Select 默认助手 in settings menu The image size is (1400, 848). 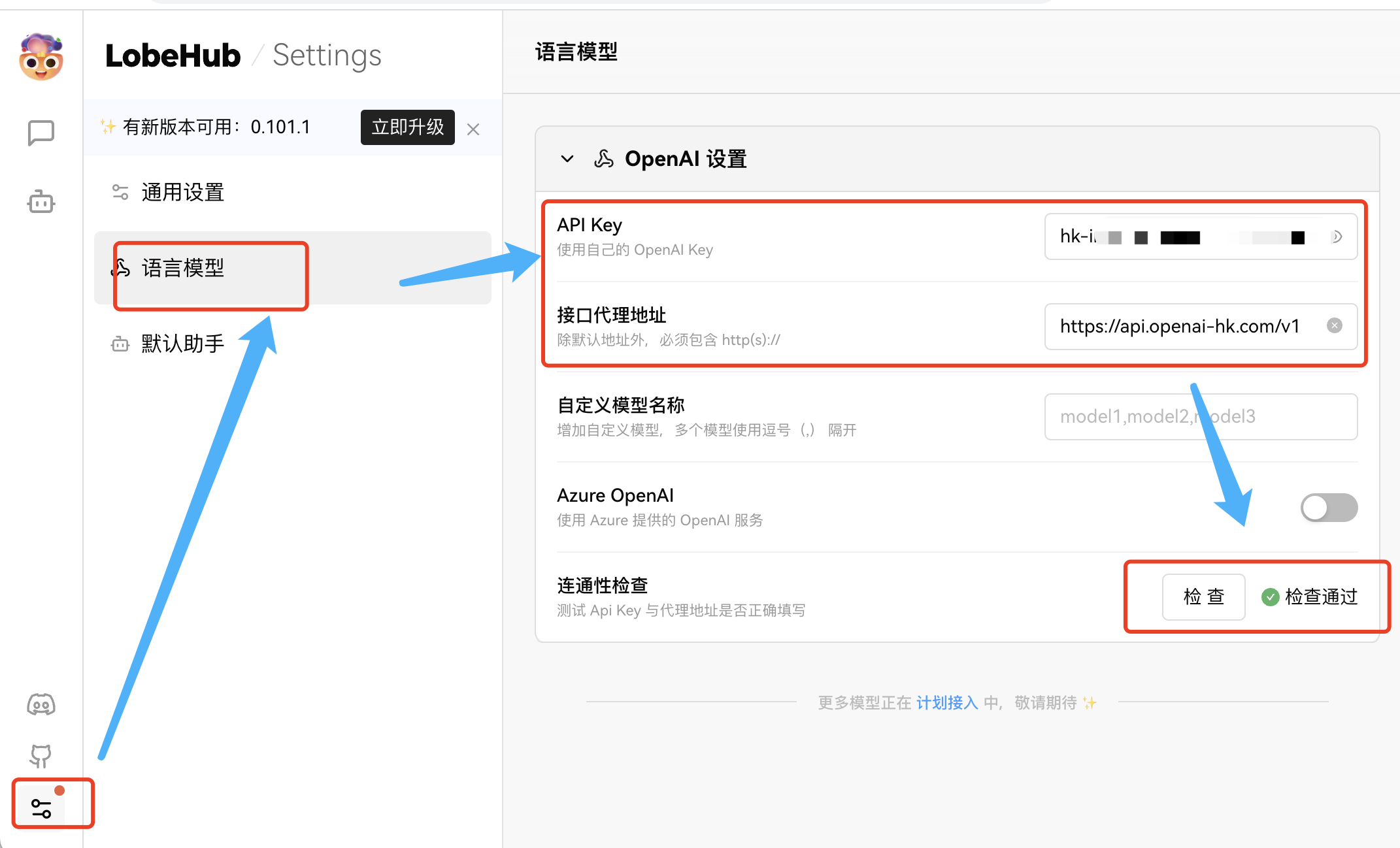pos(183,344)
